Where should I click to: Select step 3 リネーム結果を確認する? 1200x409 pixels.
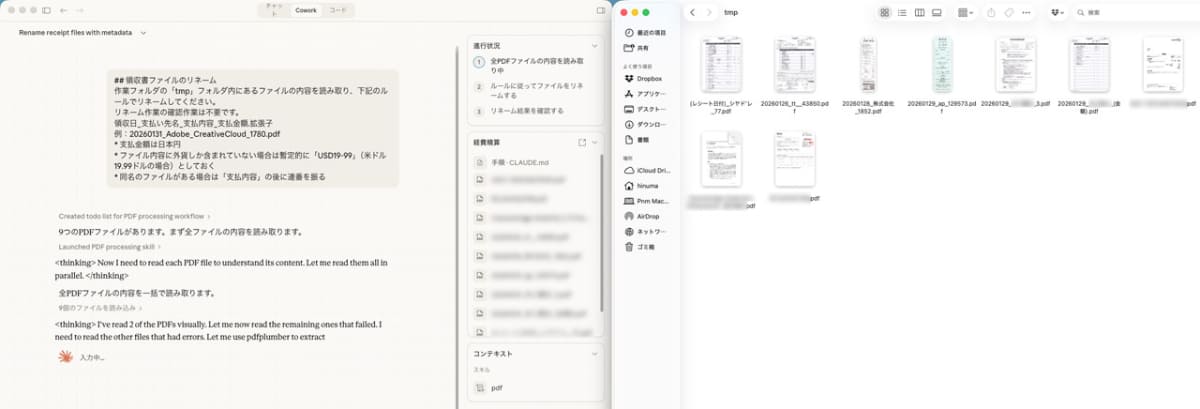520,111
